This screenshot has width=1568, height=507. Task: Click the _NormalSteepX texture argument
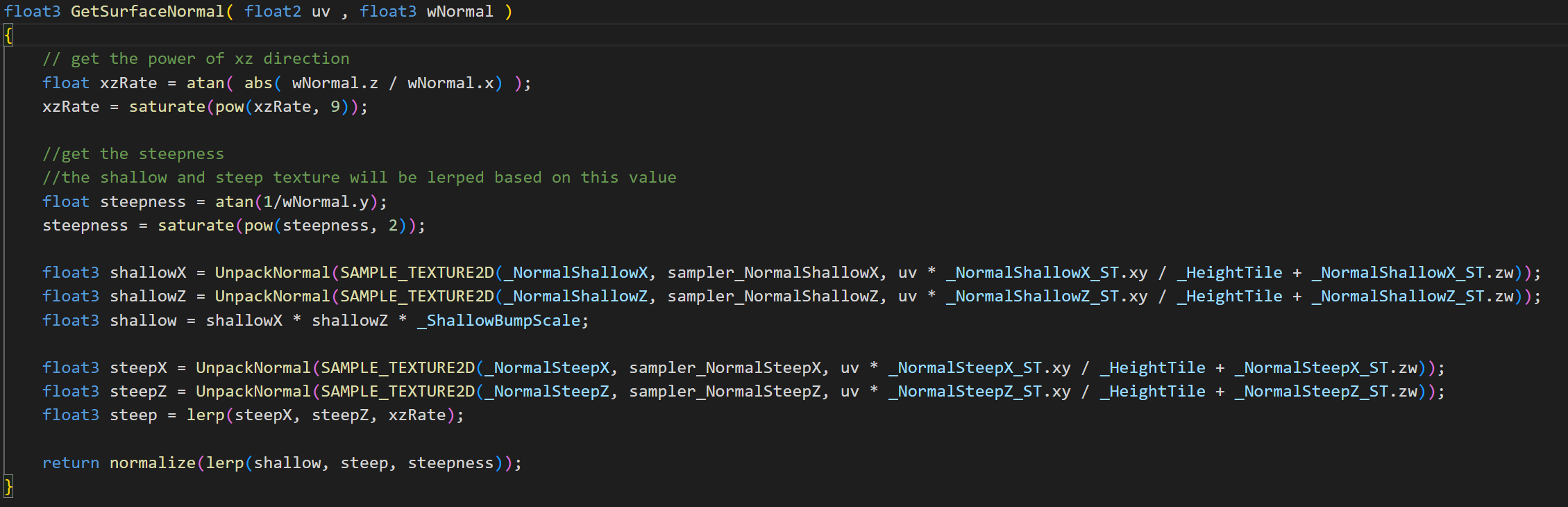[x=546, y=368]
